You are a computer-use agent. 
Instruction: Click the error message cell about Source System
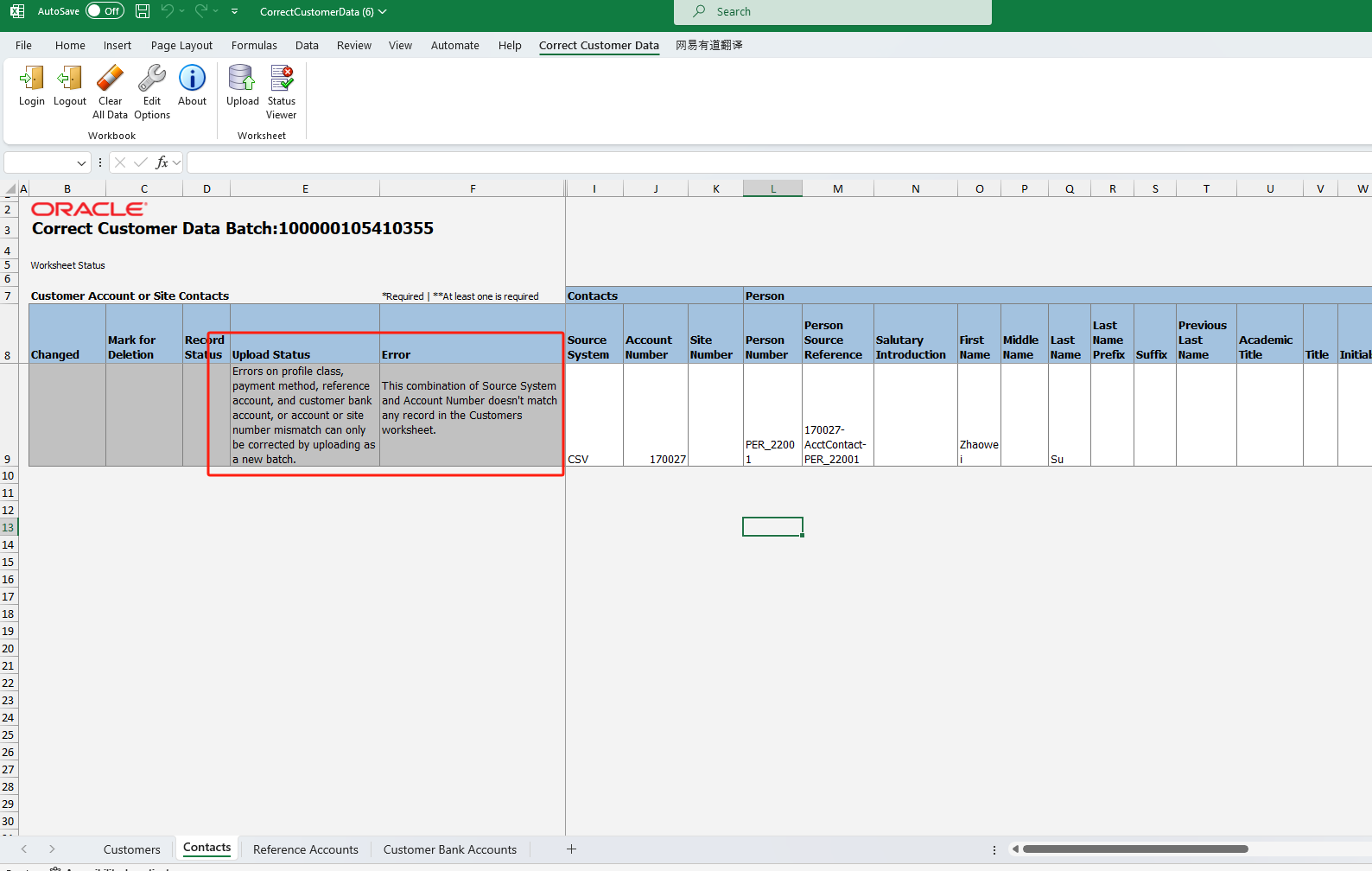pyautogui.click(x=472, y=415)
